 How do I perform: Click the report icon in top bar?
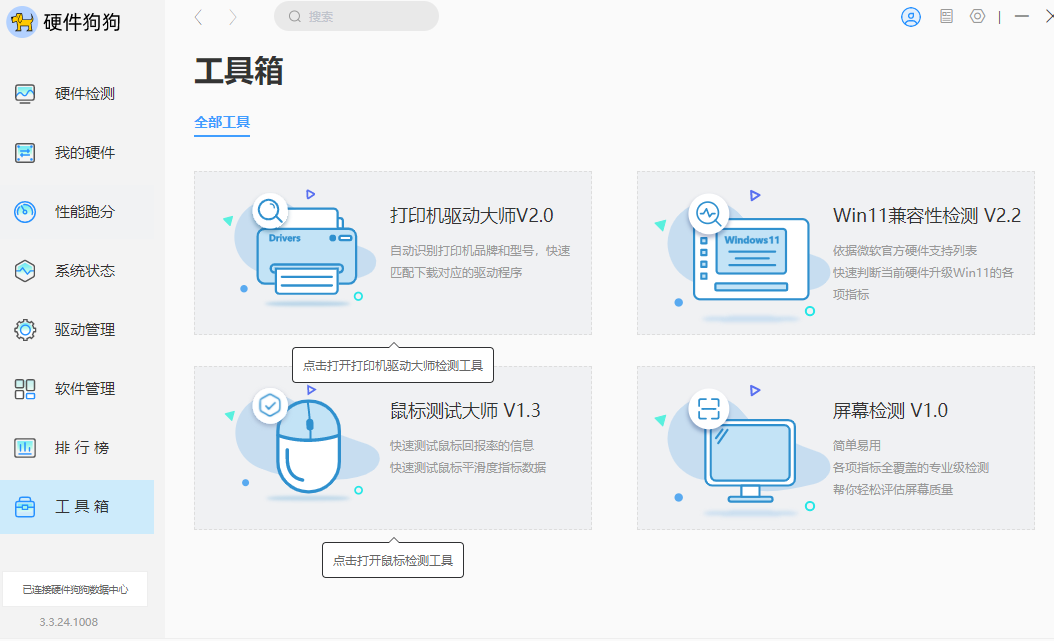pos(945,16)
